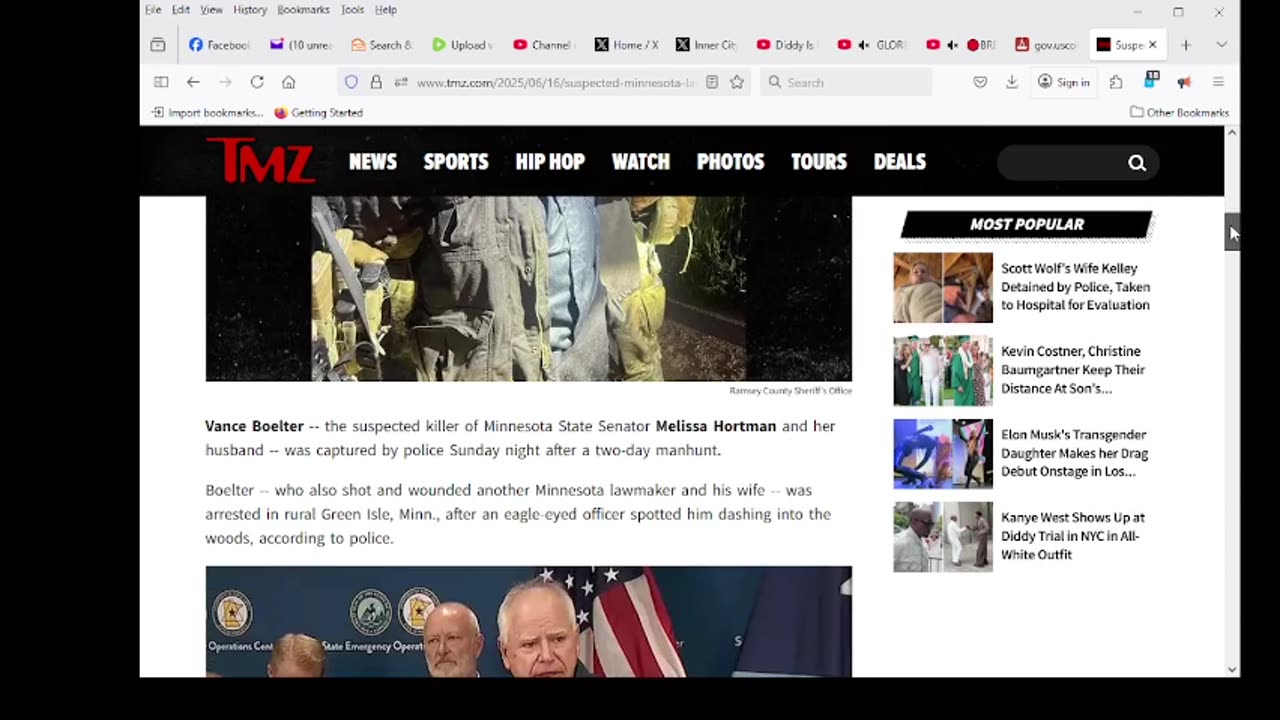Click Elon Musk's Daughter story thumbnail
Image resolution: width=1280 pixels, height=720 pixels.
943,454
